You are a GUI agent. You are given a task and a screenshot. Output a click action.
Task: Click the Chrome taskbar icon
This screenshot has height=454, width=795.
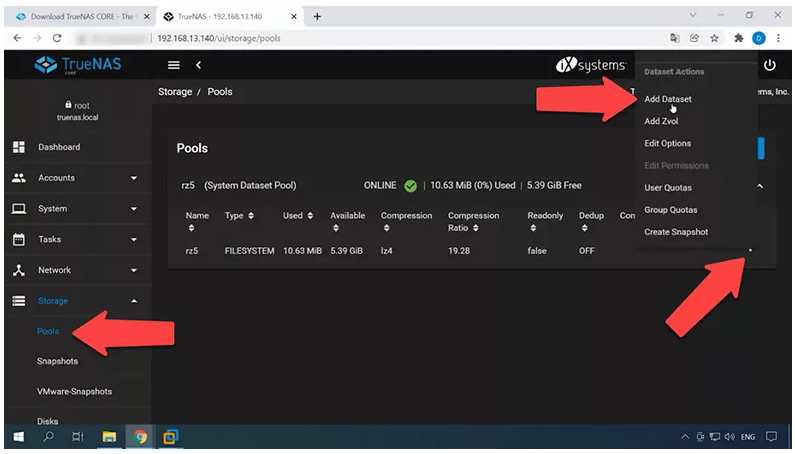tap(140, 437)
